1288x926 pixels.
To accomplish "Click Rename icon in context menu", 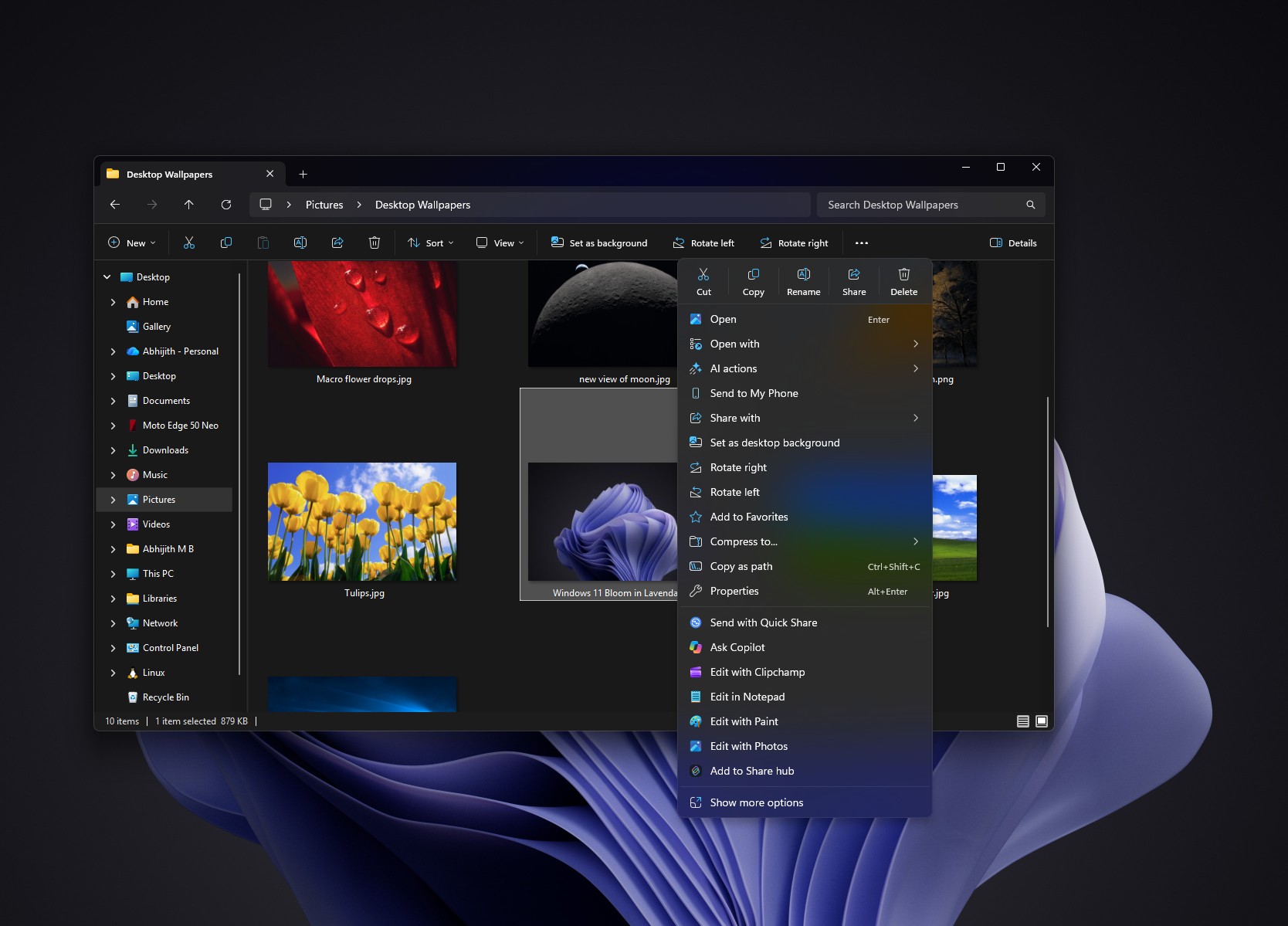I will [804, 274].
